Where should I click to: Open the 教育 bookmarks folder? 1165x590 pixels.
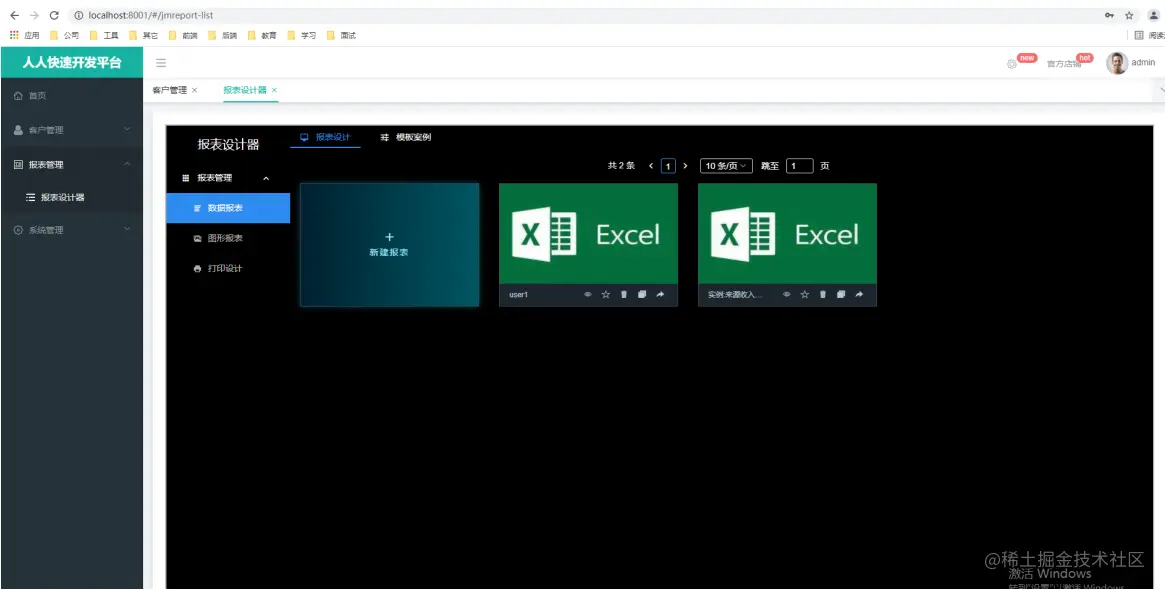pos(262,35)
